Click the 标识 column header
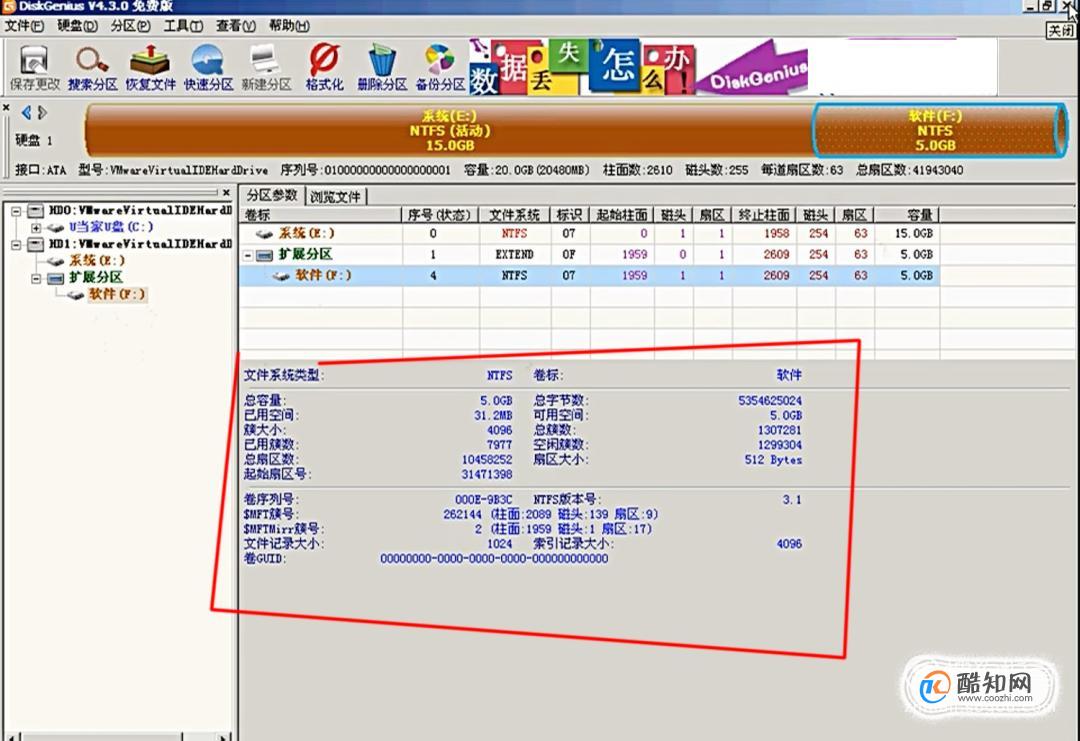Viewport: 1080px width, 741px height. (570, 215)
